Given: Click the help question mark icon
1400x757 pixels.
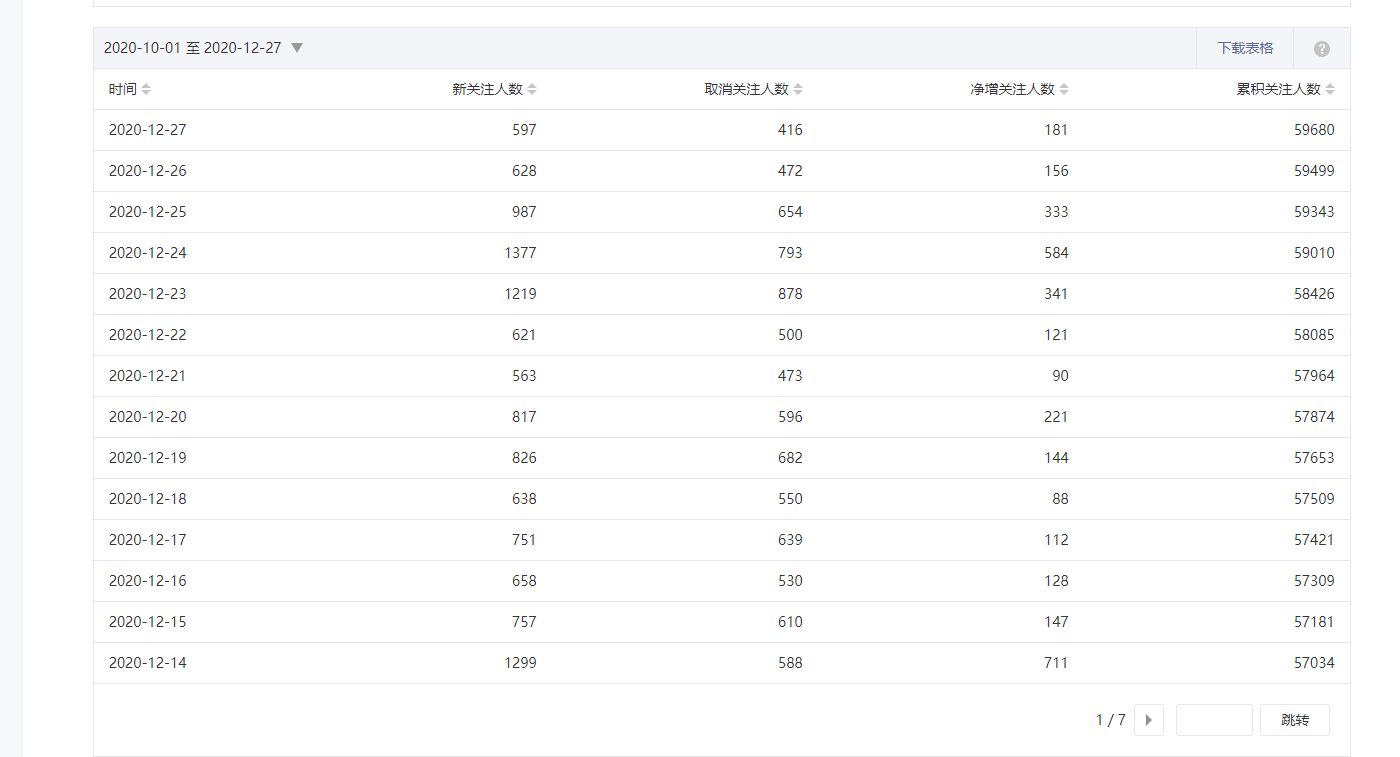Looking at the screenshot, I should 1321,48.
